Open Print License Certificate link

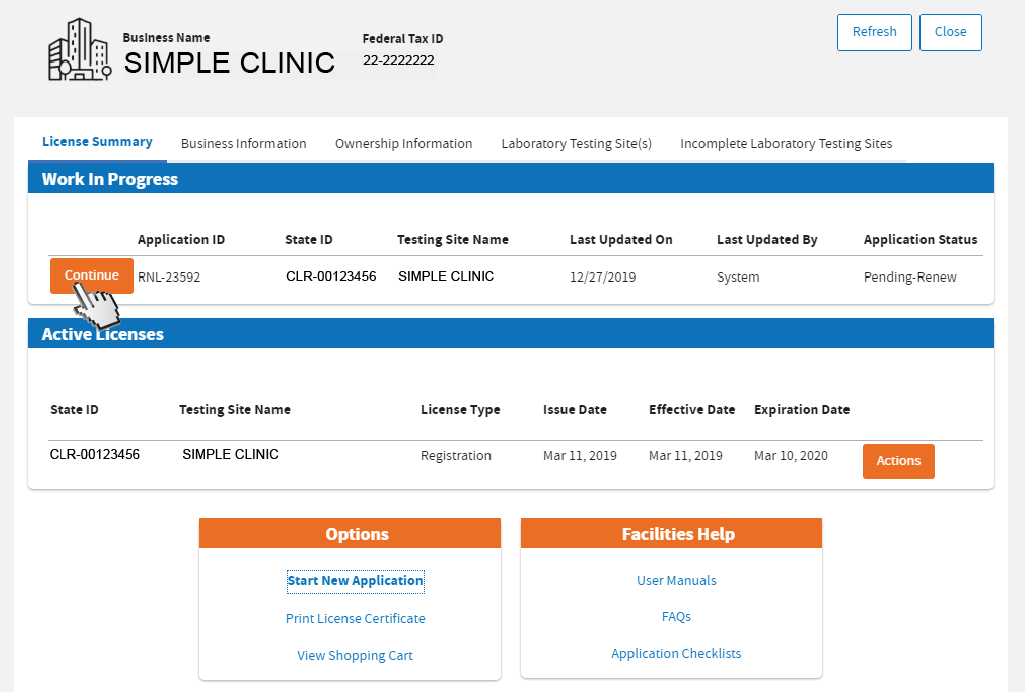click(x=355, y=619)
